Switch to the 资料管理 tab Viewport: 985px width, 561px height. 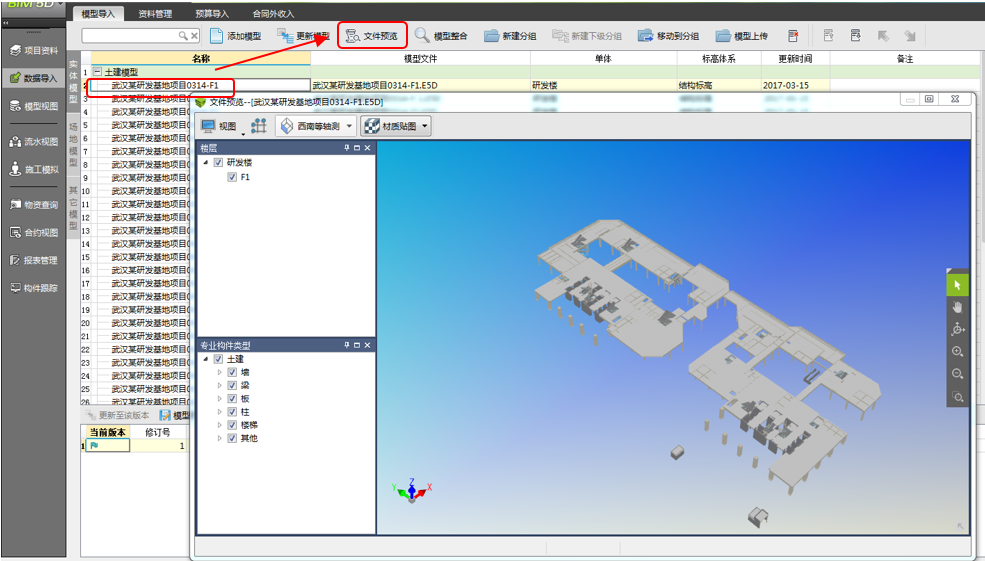coord(155,14)
